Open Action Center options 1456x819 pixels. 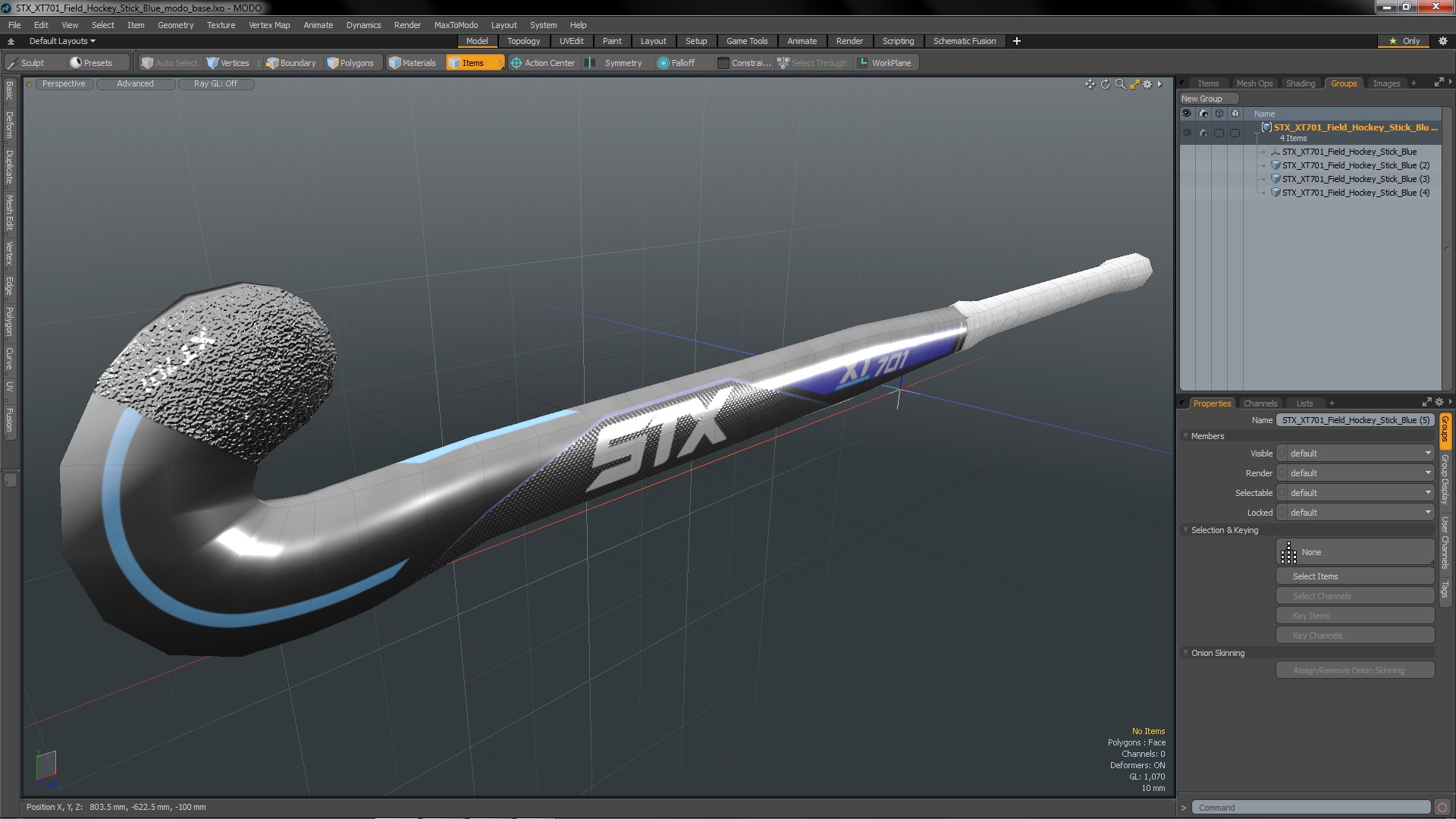pyautogui.click(x=543, y=63)
